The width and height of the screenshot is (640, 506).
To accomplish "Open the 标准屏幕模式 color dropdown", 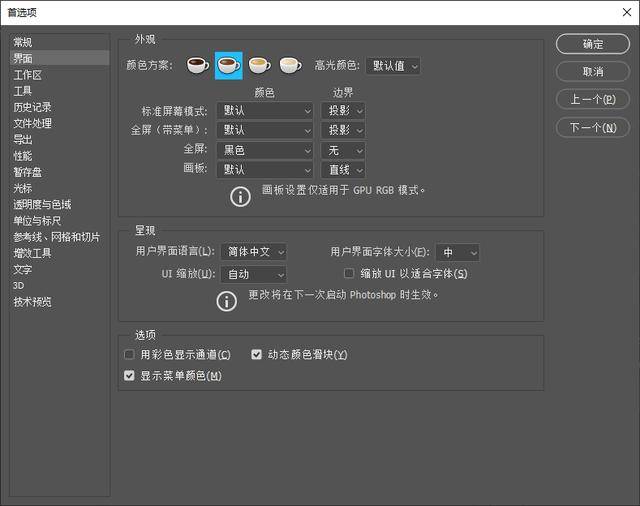I will pyautogui.click(x=264, y=111).
